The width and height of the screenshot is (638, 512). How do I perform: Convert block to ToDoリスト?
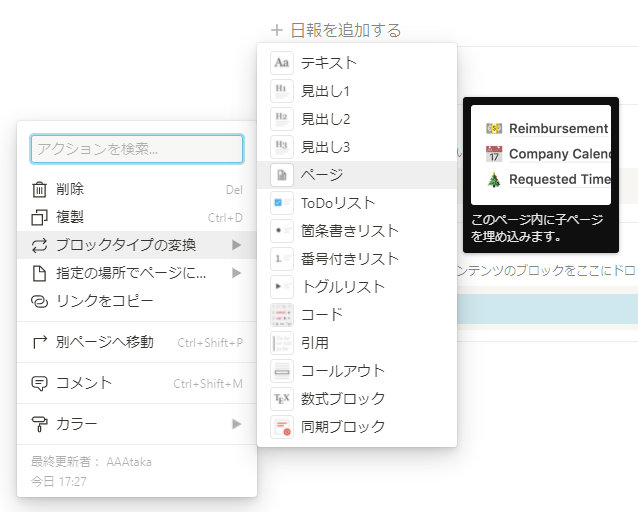pos(357,203)
